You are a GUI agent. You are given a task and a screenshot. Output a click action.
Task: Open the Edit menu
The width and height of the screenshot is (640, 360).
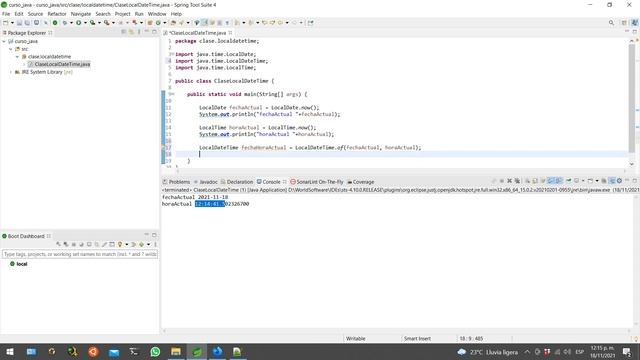click(x=19, y=14)
